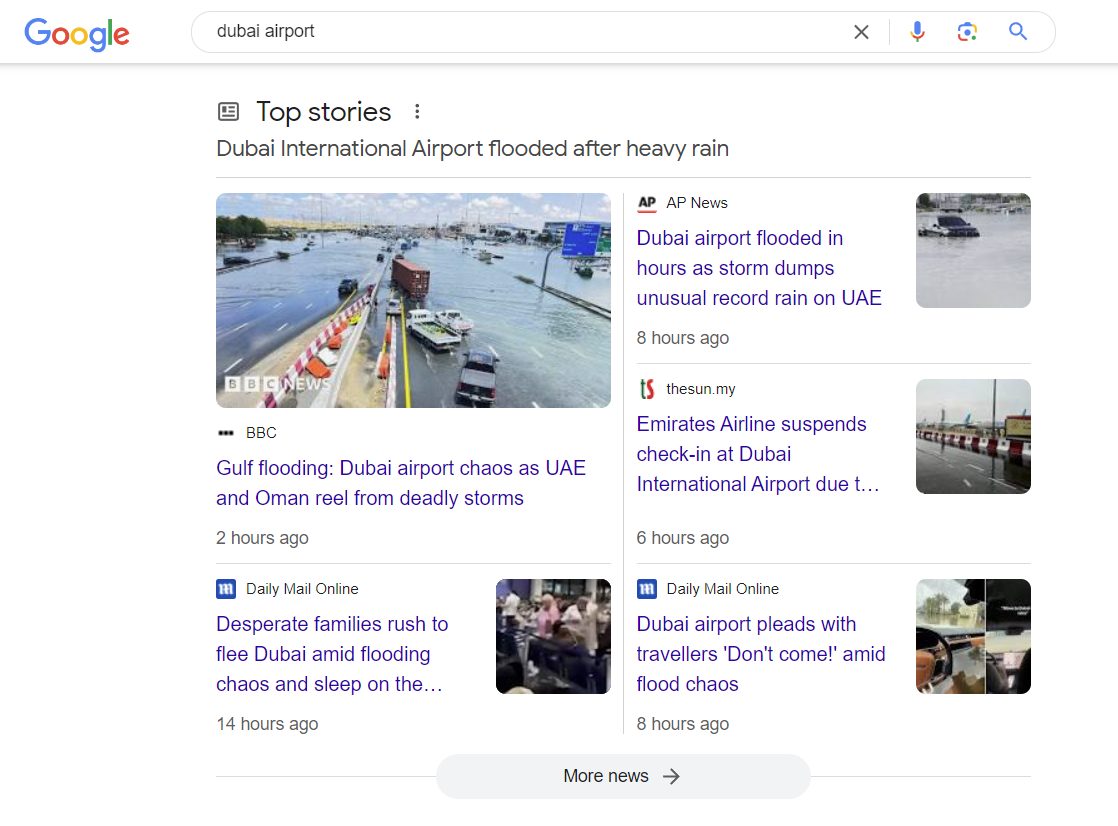Clear the search query with X icon

[861, 32]
